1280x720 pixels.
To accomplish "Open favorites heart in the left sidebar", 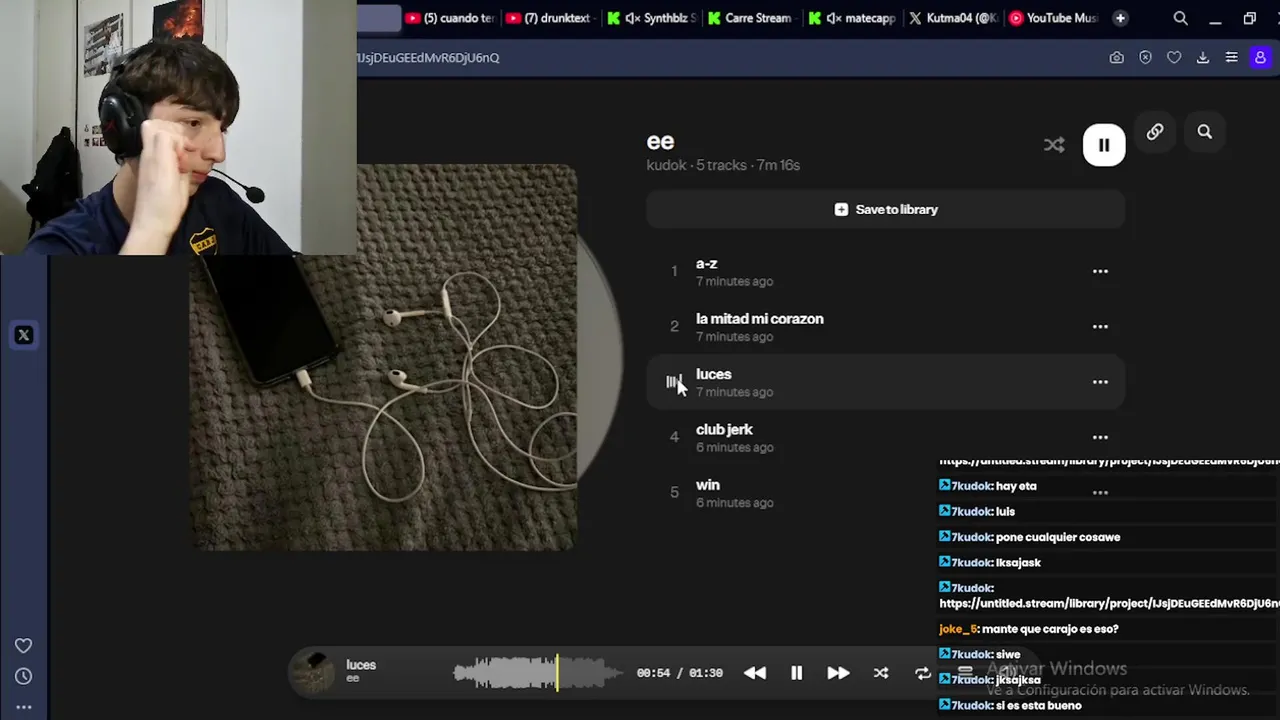I will (x=24, y=646).
